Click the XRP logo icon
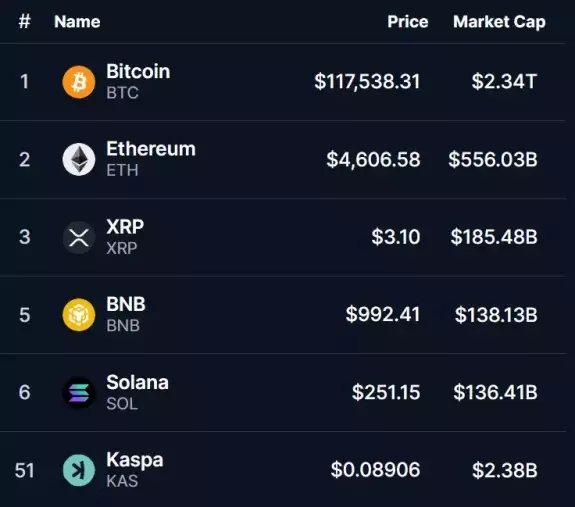 tap(79, 238)
